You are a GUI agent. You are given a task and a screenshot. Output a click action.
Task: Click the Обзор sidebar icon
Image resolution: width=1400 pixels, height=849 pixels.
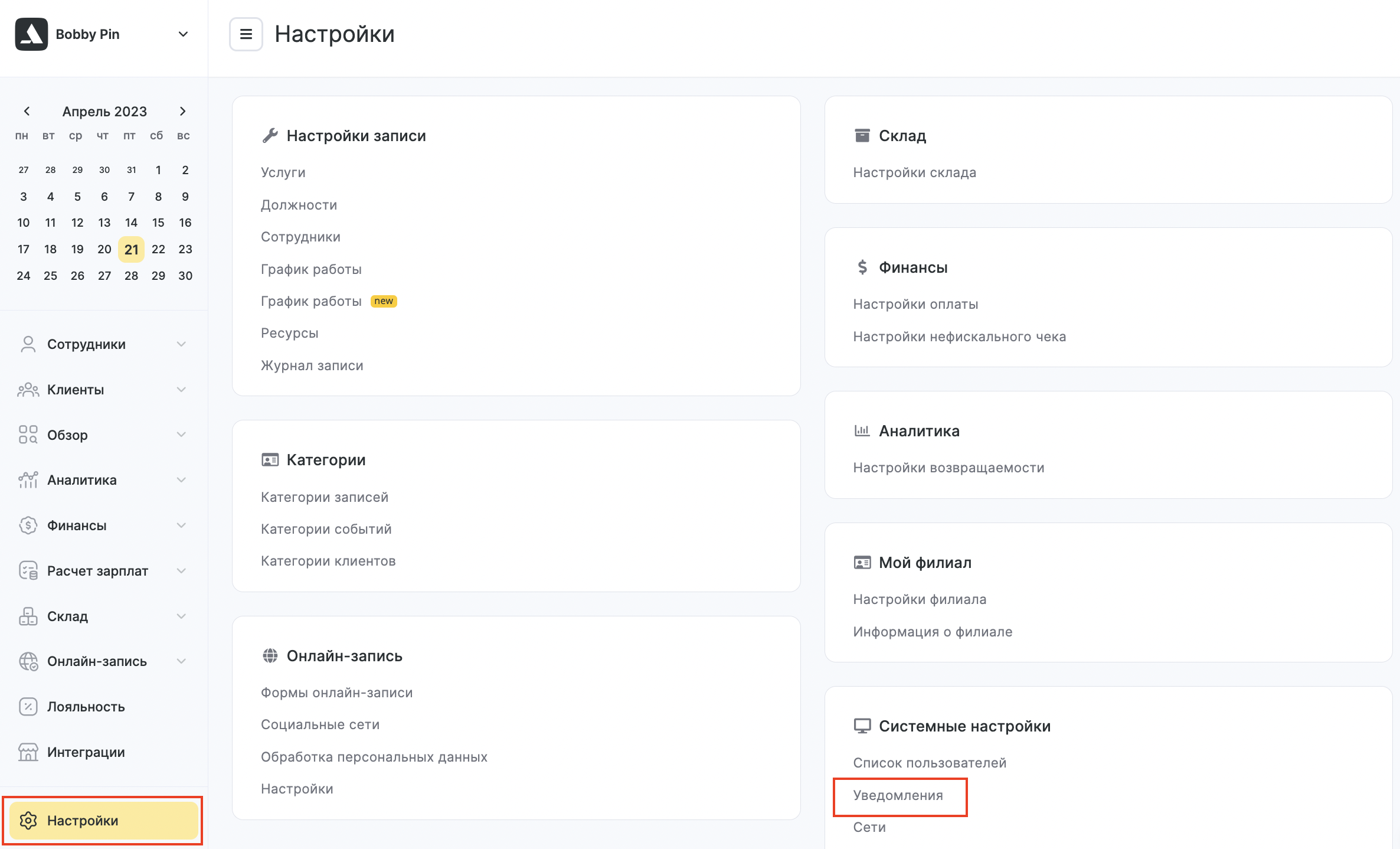pos(28,435)
